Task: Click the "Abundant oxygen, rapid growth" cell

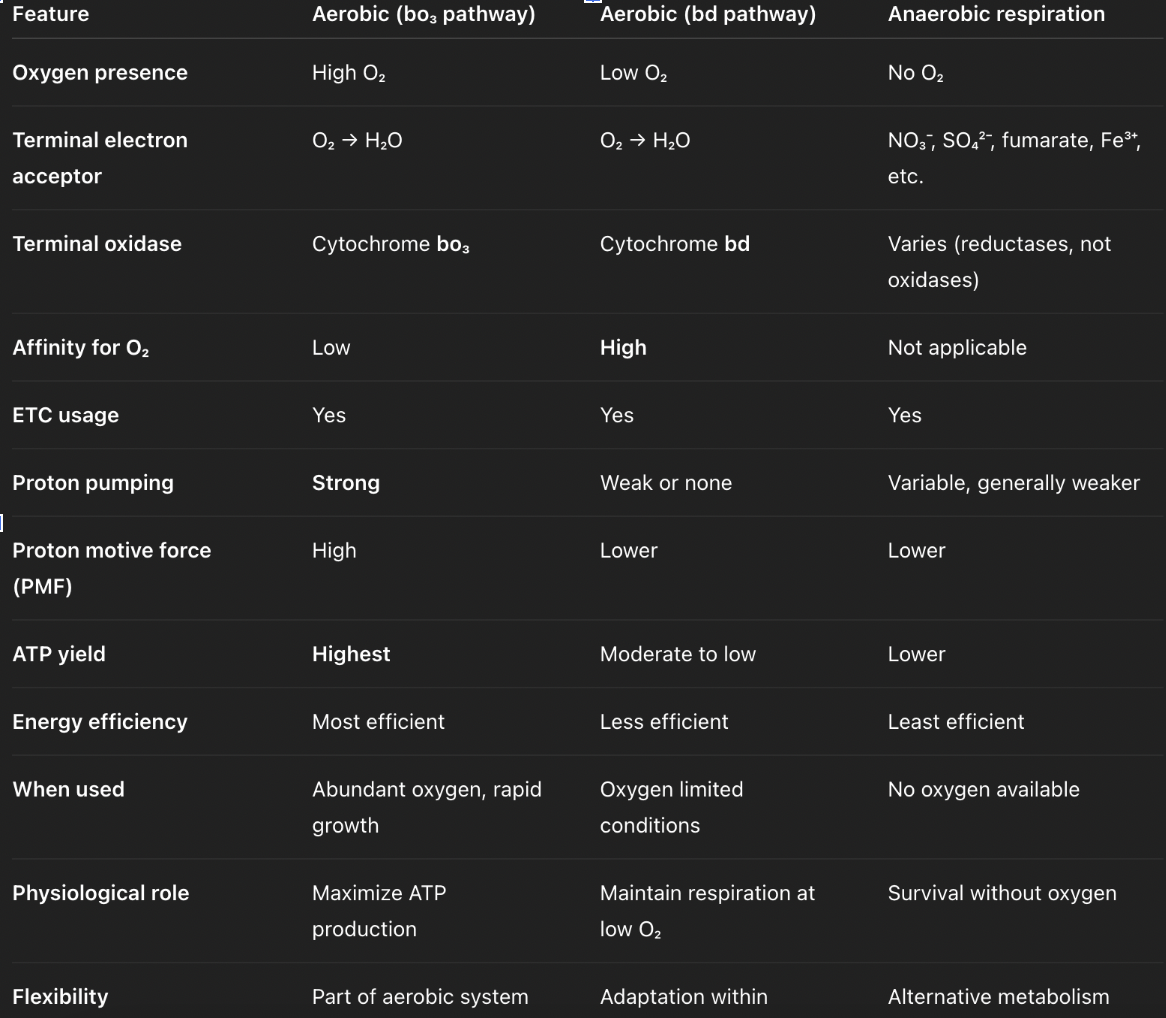Action: [x=426, y=807]
